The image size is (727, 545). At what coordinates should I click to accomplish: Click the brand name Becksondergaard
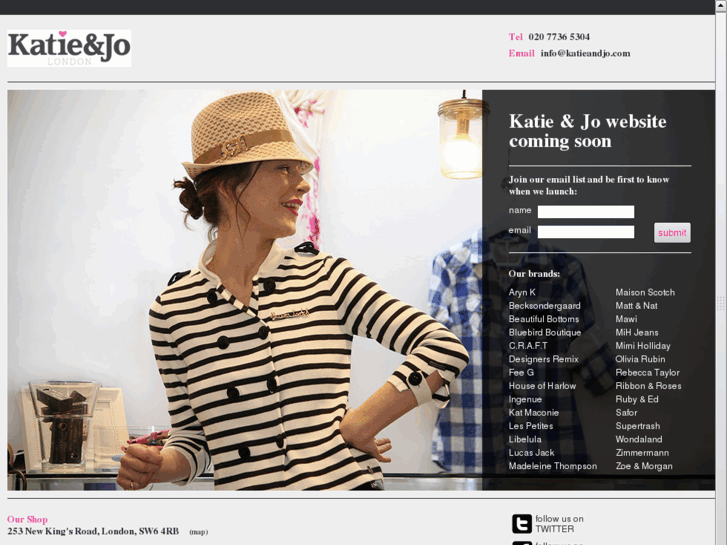(x=544, y=306)
